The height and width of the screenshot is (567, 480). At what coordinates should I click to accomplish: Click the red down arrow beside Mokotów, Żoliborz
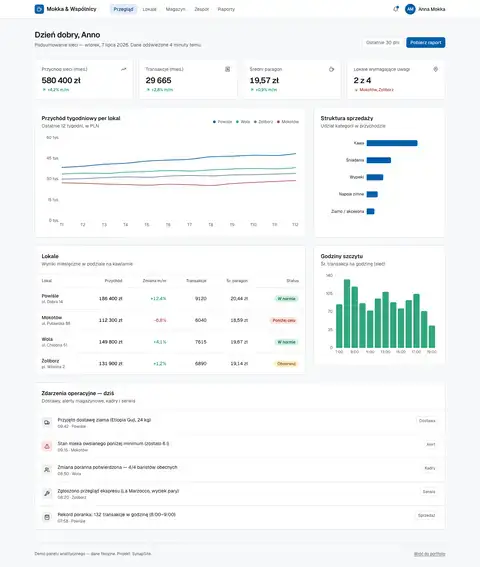356,90
